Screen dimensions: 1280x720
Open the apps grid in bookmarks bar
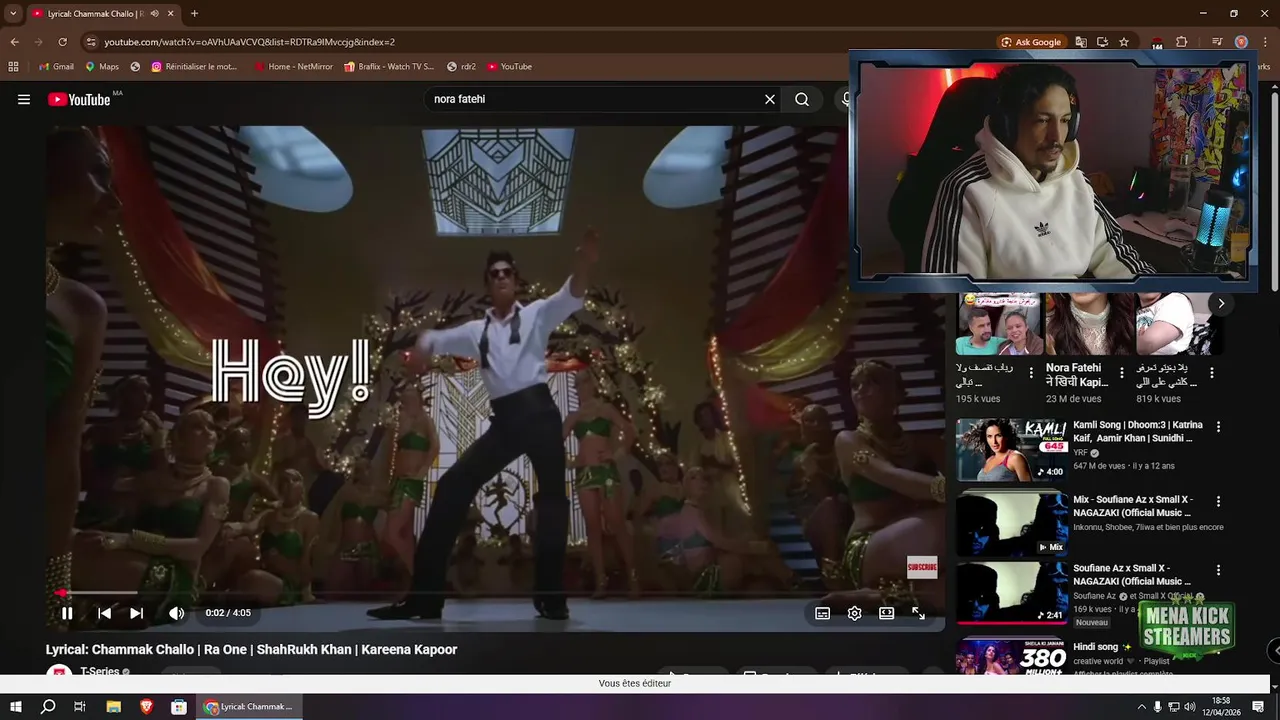13,67
